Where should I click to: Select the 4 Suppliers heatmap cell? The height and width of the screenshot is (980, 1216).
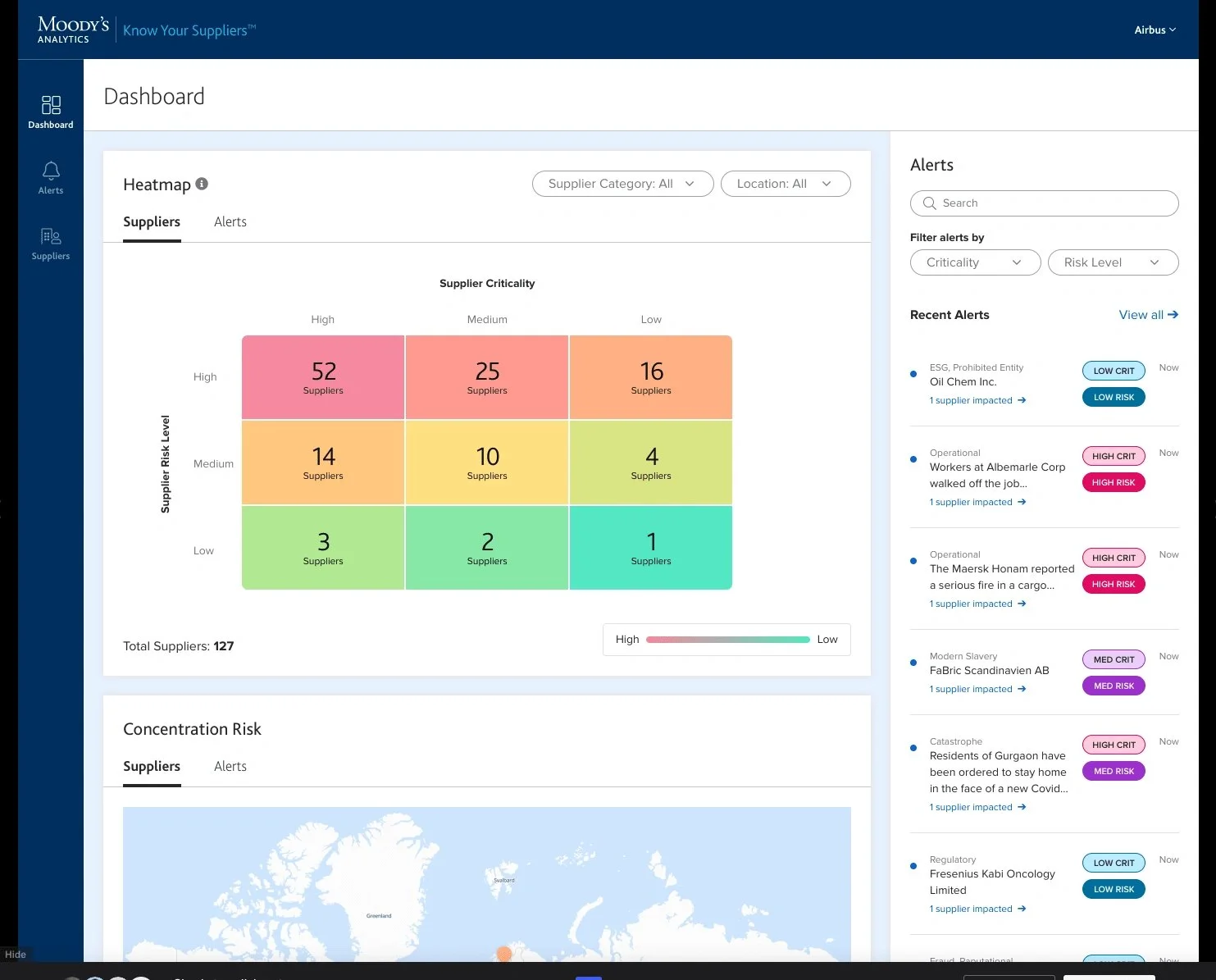[651, 463]
